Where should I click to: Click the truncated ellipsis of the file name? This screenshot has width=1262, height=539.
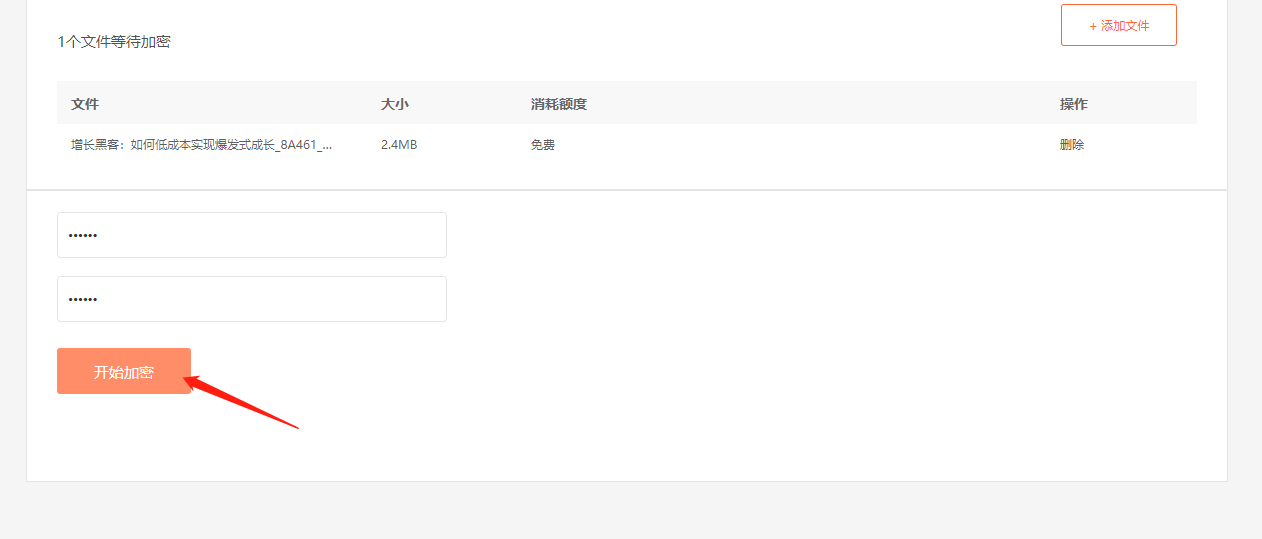point(326,145)
